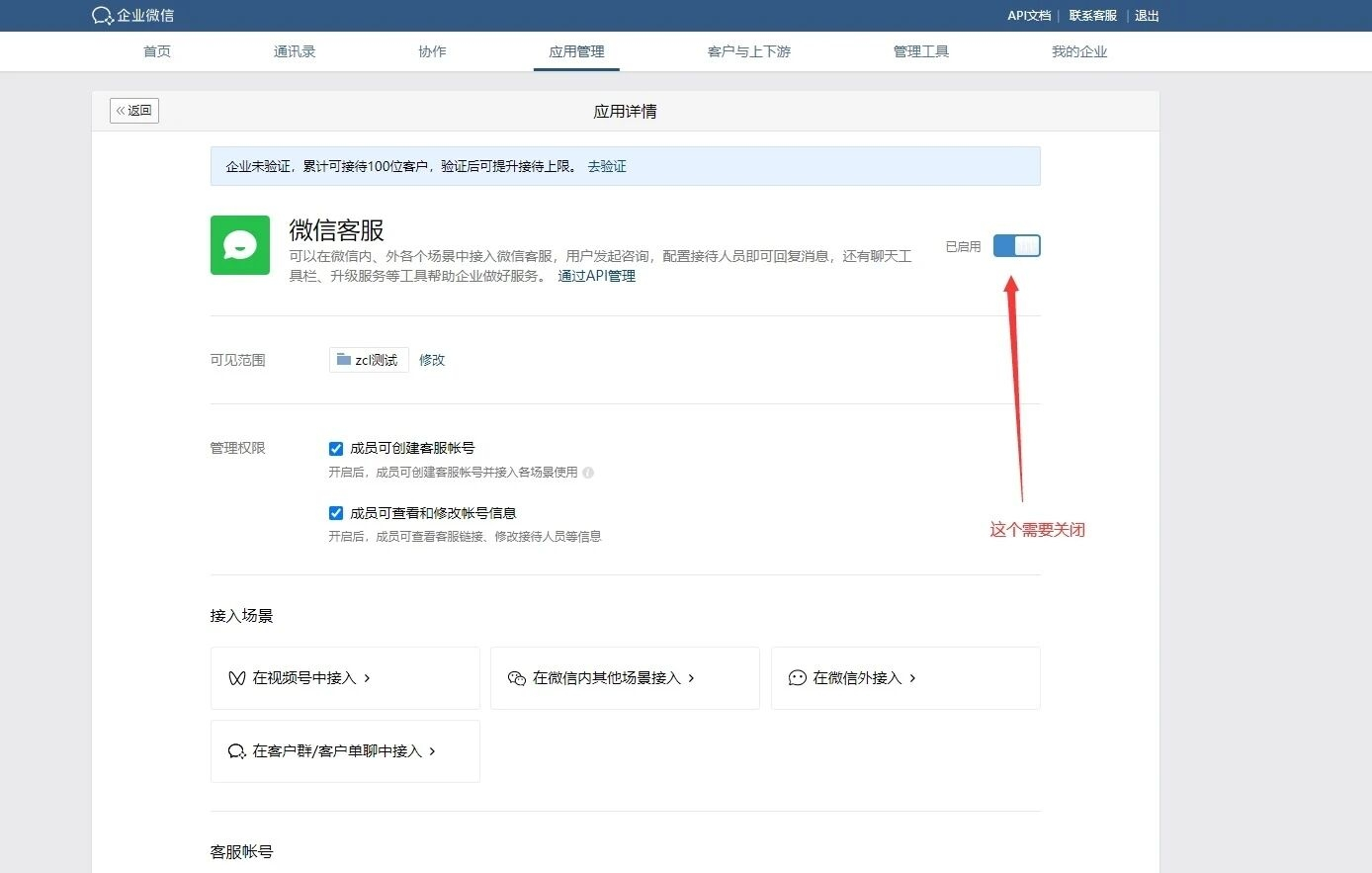This screenshot has height=873, width=1372.
Task: Click 修改 next to the visible range
Action: tap(432, 360)
